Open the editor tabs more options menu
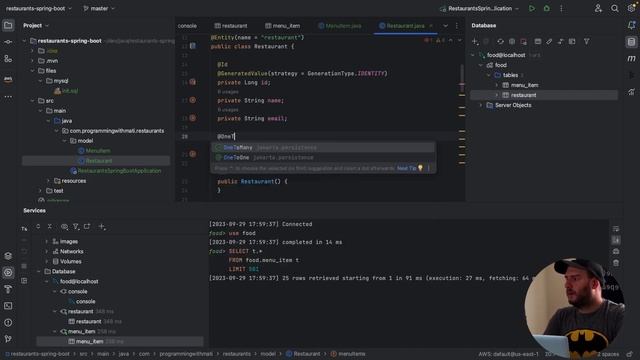The height and width of the screenshot is (360, 640). click(x=457, y=26)
